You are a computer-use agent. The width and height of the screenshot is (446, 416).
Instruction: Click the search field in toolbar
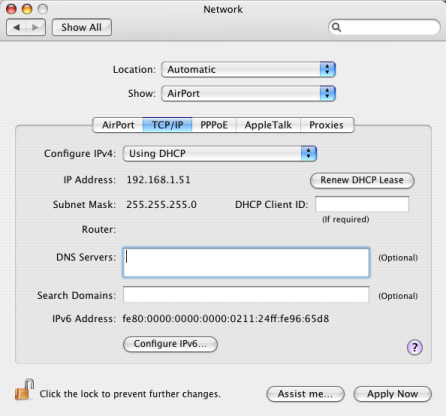coord(384,27)
